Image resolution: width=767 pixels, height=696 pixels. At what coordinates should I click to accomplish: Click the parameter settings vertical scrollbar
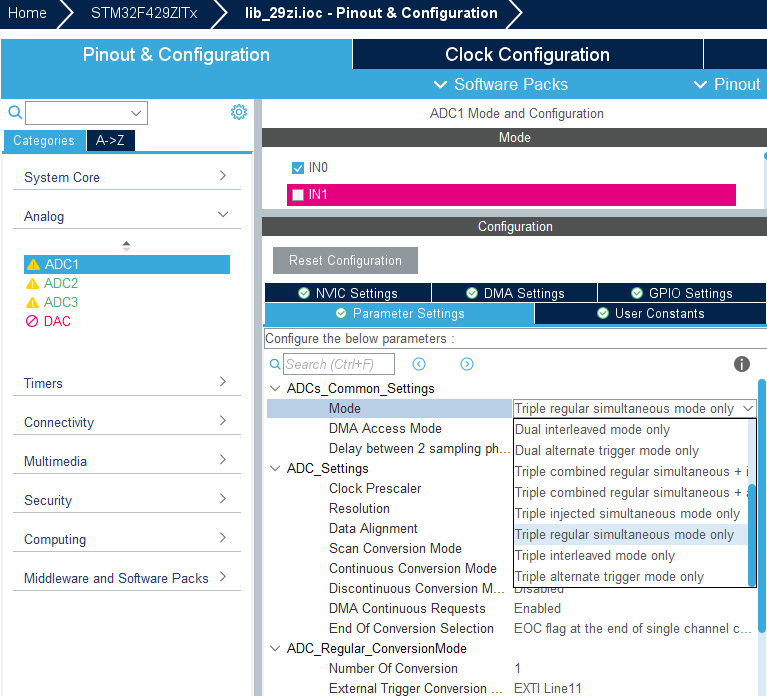pos(762,506)
